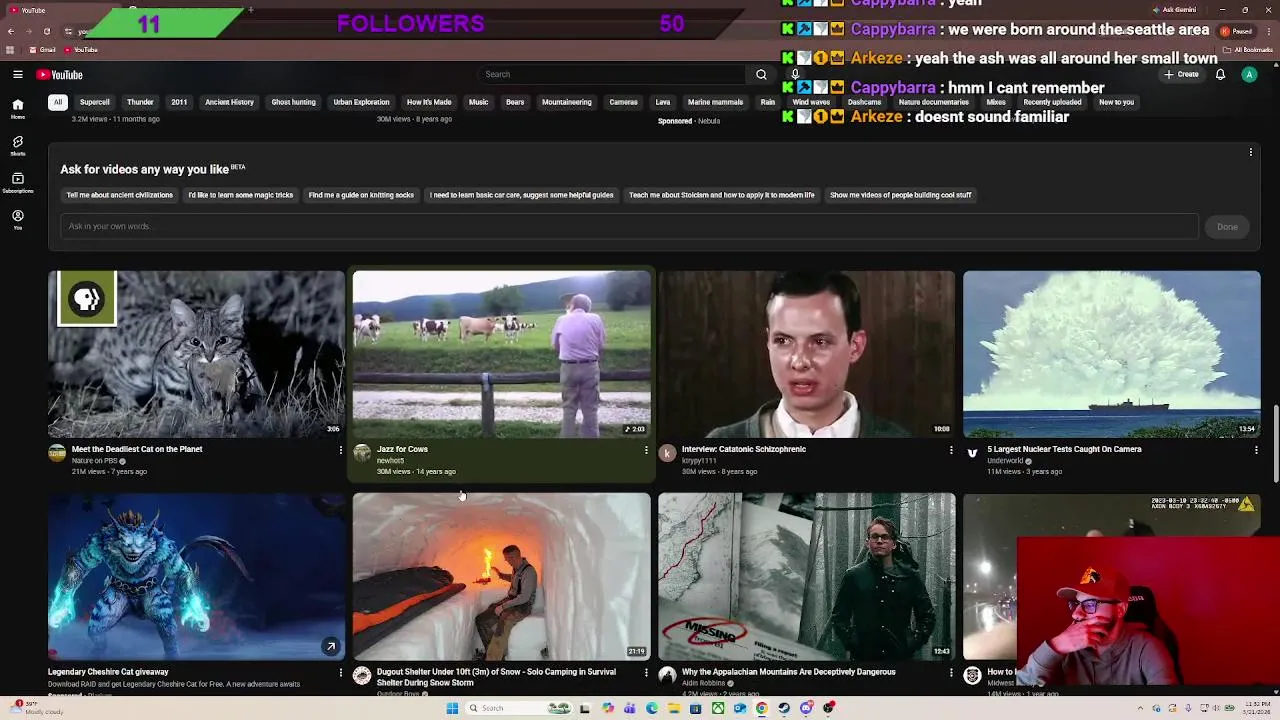The width and height of the screenshot is (1280, 720).
Task: Click the Done button
Action: tap(1227, 227)
